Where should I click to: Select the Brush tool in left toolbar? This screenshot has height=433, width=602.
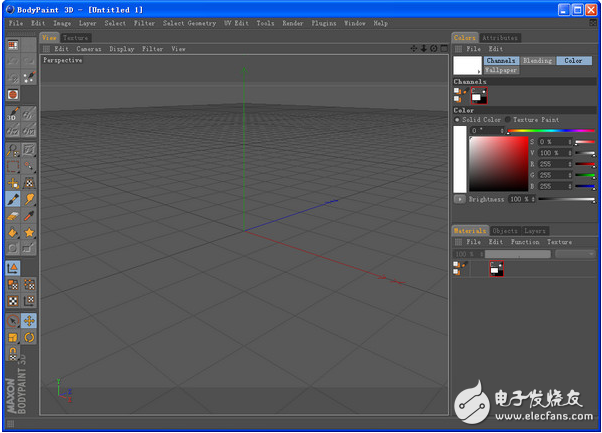click(13, 199)
